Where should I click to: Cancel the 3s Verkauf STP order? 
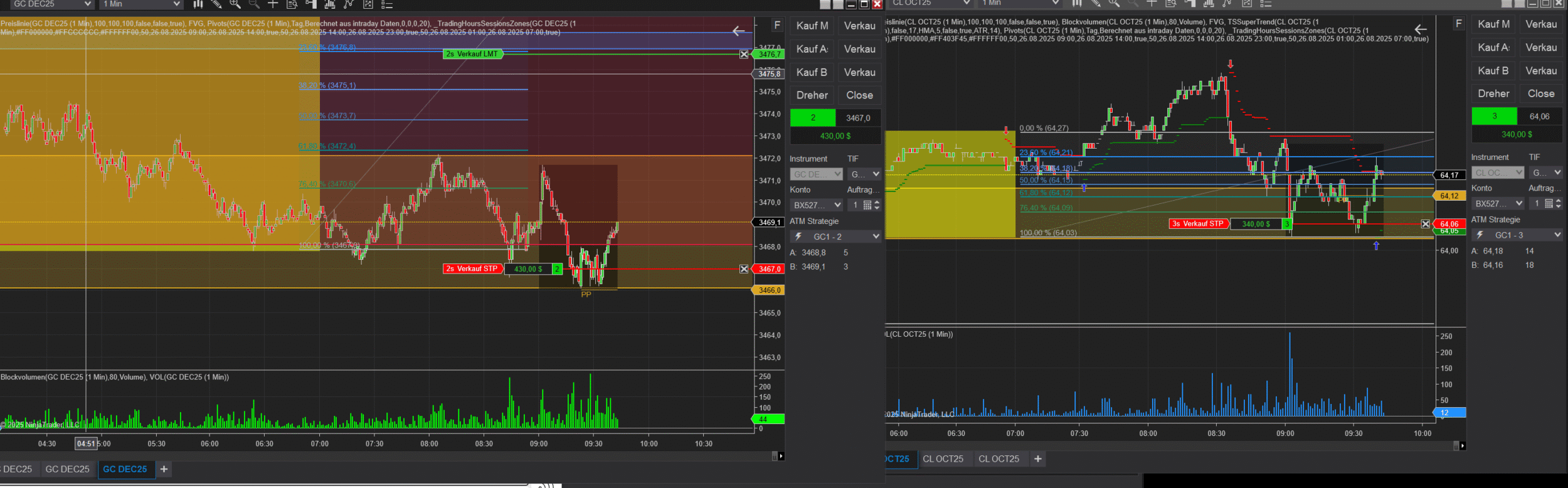click(x=1426, y=224)
